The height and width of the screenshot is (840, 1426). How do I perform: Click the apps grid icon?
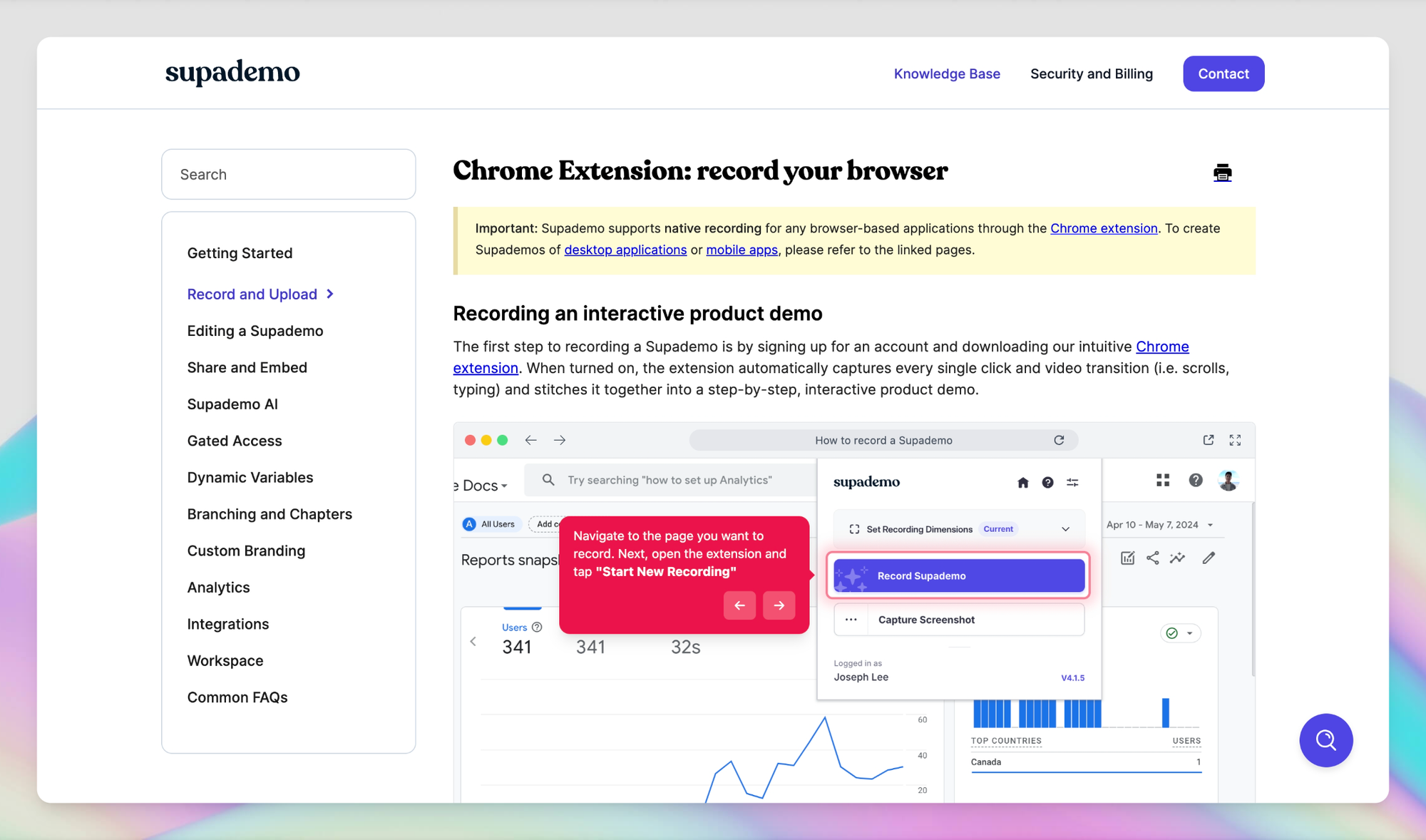click(1163, 481)
